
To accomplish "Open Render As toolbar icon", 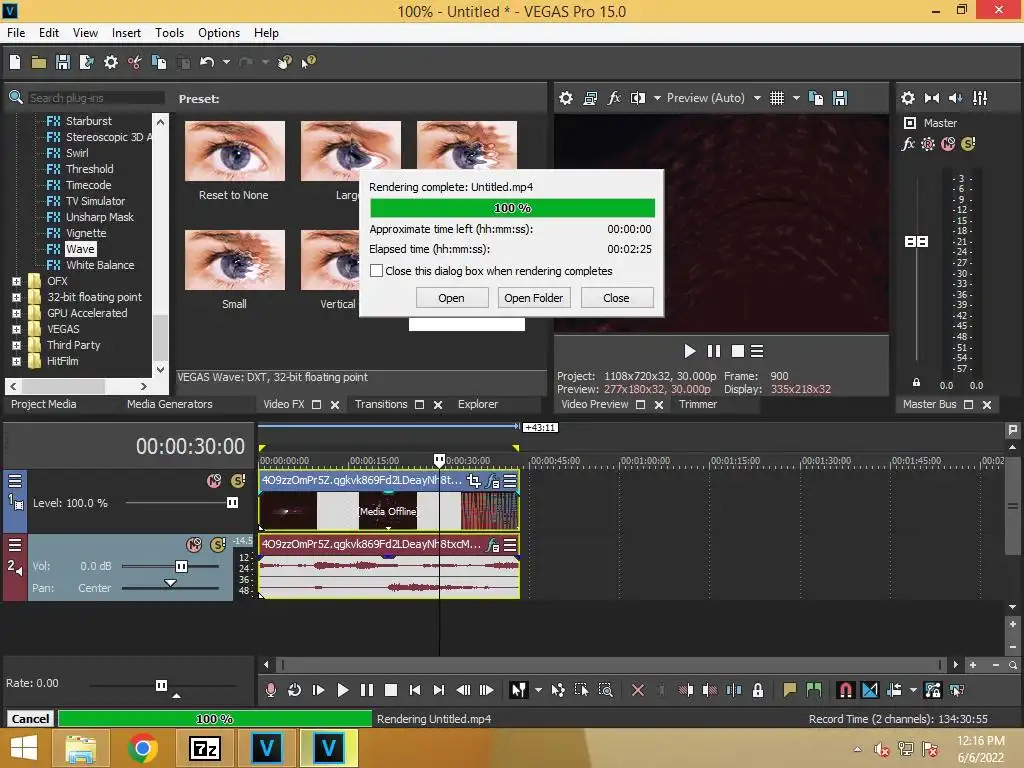I will point(86,62).
